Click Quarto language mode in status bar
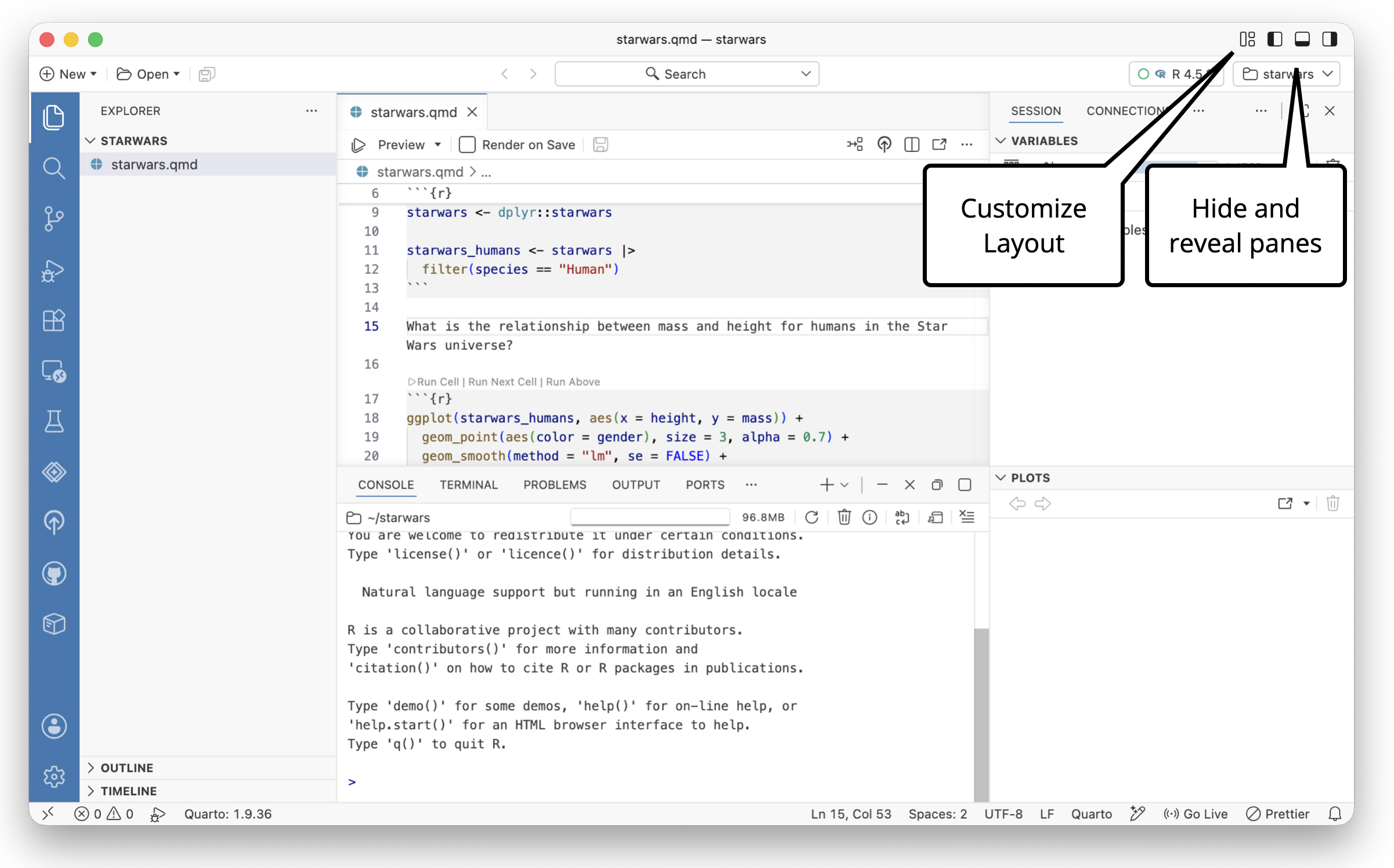This screenshot has height=868, width=1394. coord(1091,814)
